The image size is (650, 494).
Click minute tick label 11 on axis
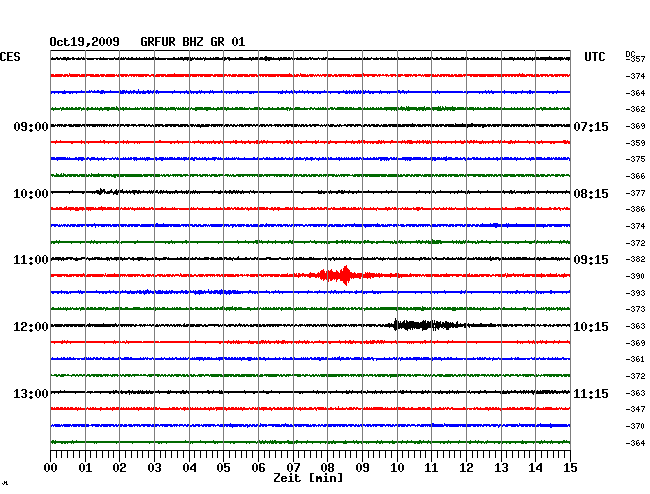tap(431, 468)
